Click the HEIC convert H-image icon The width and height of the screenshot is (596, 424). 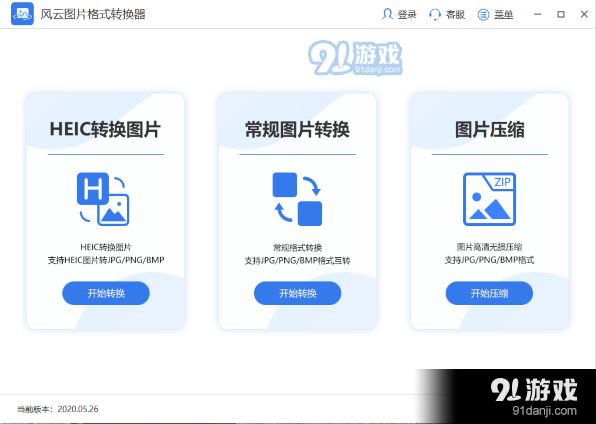tap(103, 199)
